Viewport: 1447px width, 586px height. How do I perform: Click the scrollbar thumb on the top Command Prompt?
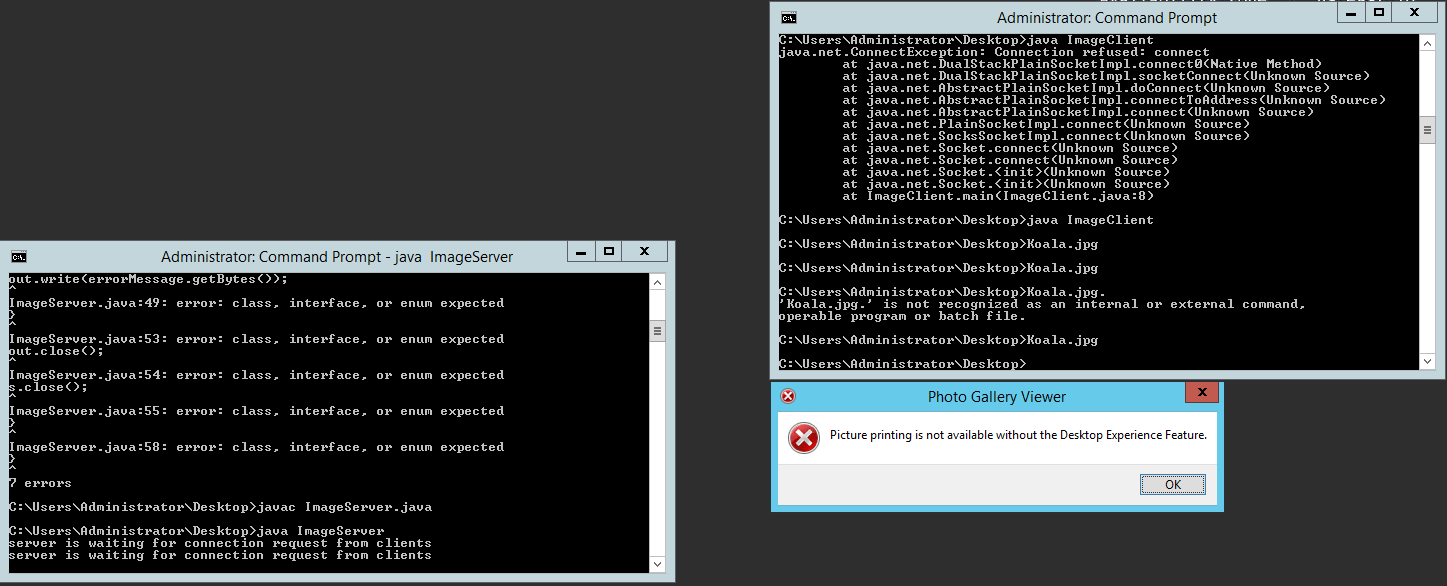[1427, 128]
